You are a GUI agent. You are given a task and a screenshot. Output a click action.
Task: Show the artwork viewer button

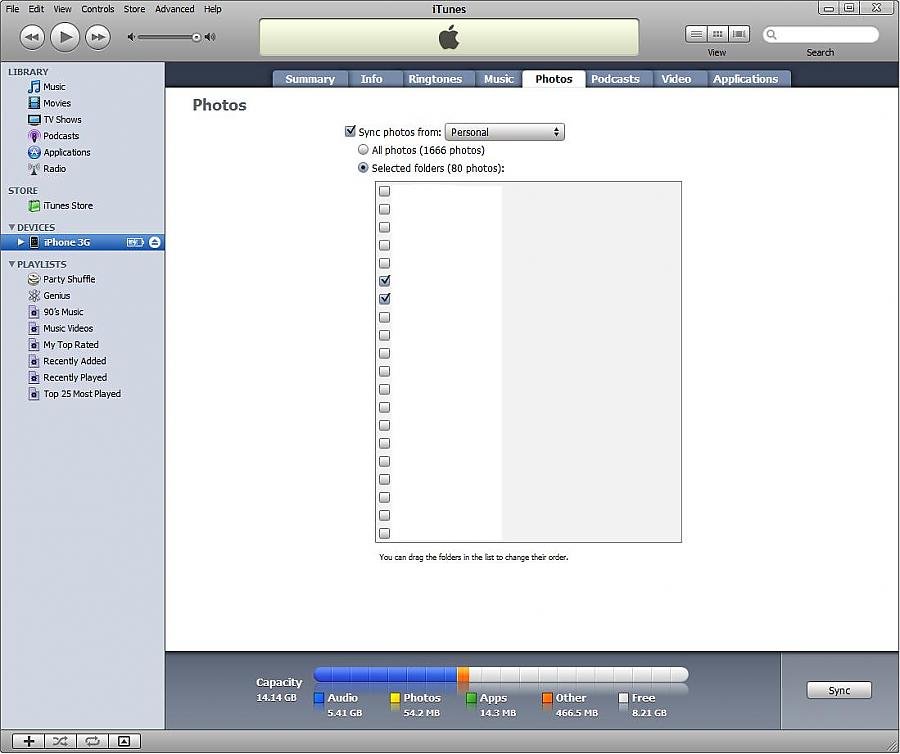(125, 741)
